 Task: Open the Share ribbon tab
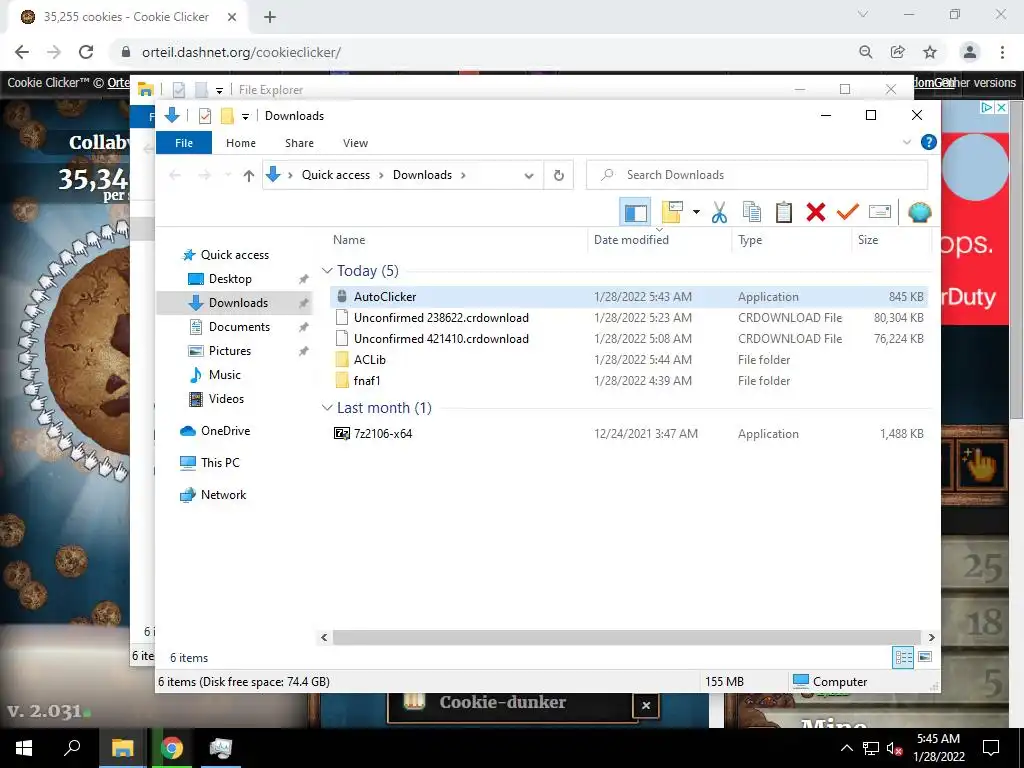click(x=299, y=143)
